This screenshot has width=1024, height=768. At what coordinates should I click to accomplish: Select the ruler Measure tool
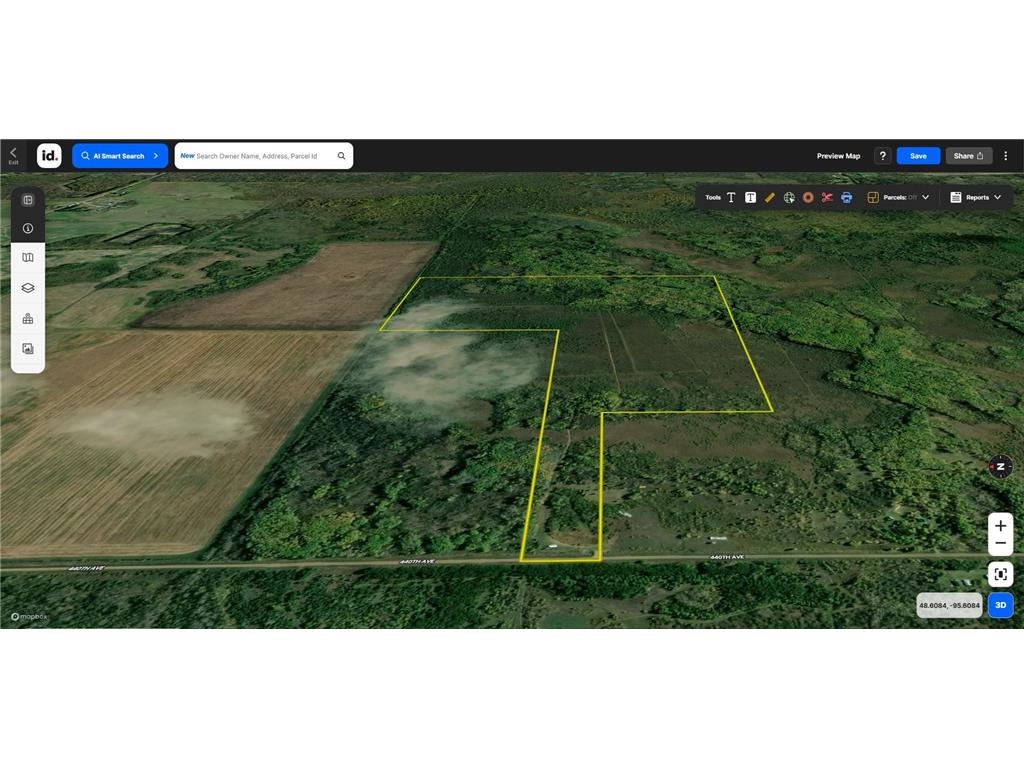click(769, 197)
